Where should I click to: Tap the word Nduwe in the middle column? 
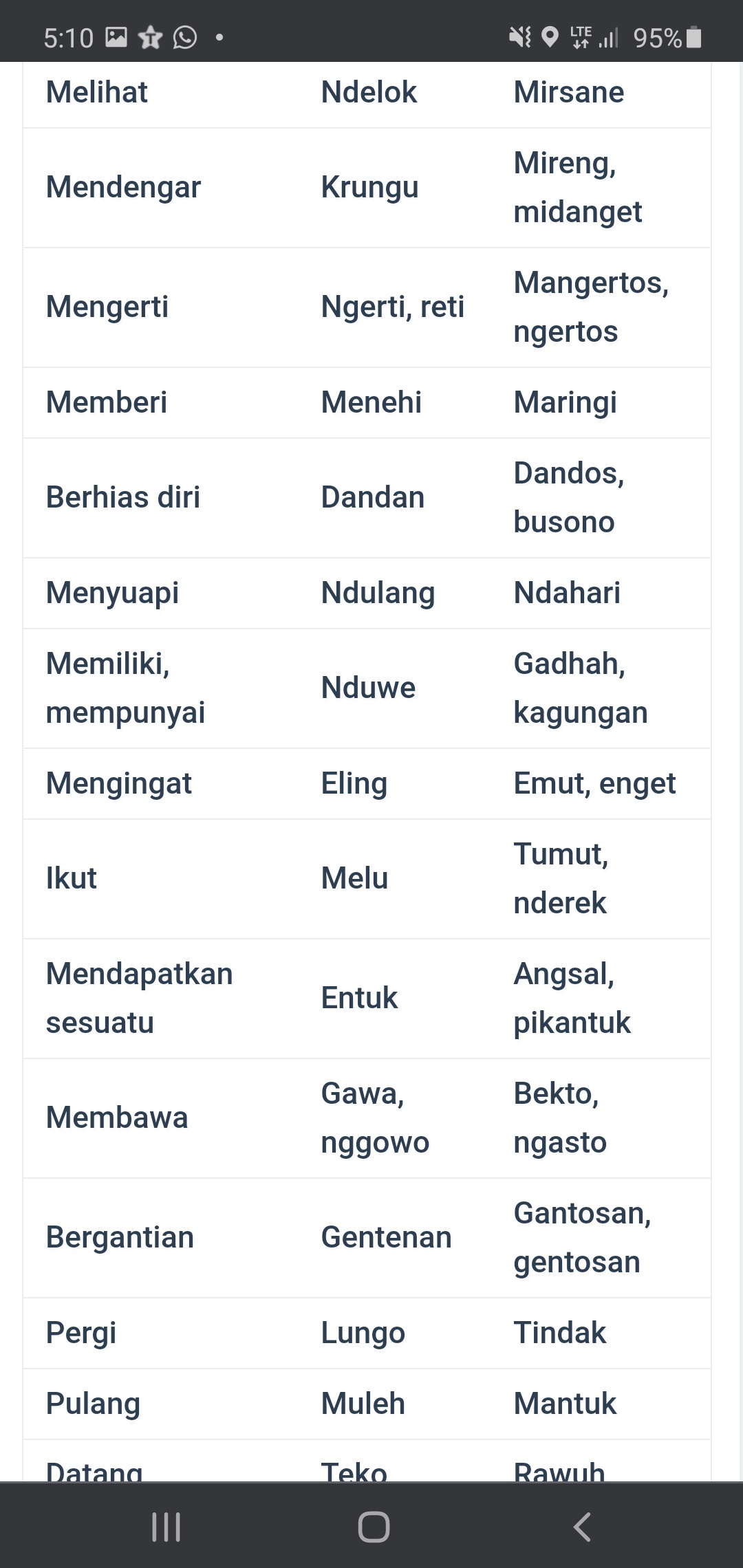tap(369, 688)
